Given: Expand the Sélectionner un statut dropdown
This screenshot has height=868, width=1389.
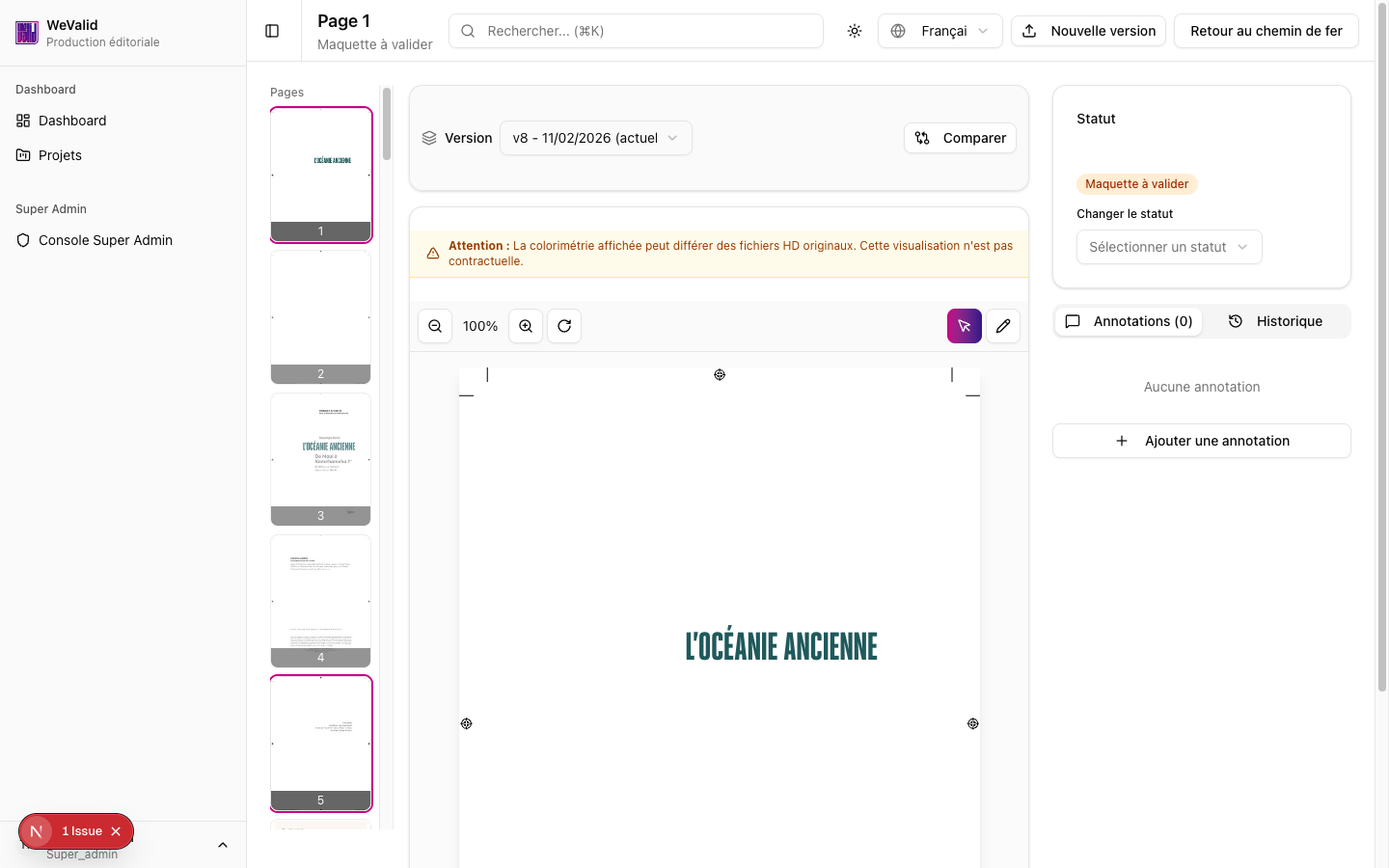Looking at the screenshot, I should (1168, 247).
